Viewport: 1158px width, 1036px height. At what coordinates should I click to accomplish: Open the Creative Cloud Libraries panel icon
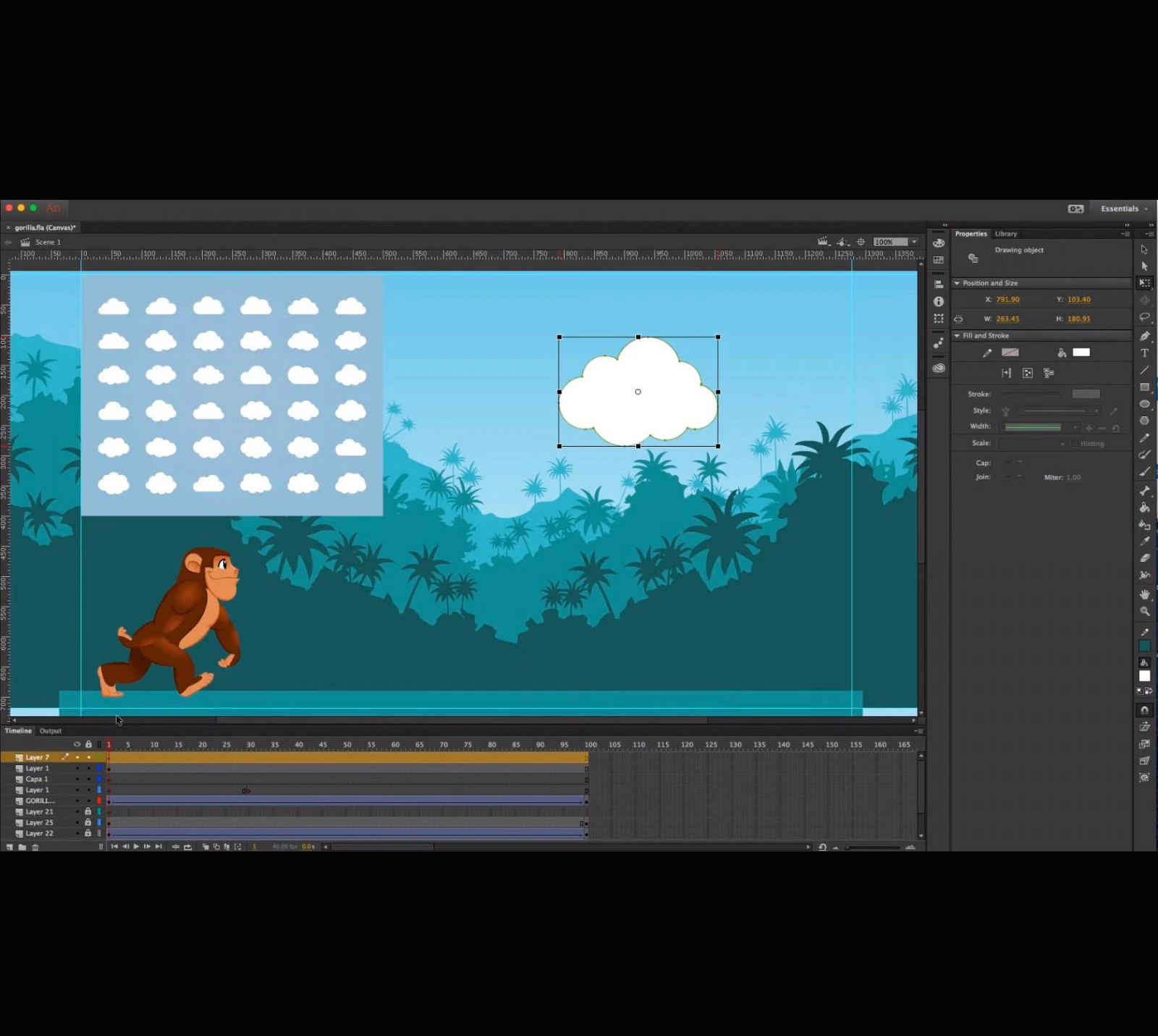(x=939, y=368)
